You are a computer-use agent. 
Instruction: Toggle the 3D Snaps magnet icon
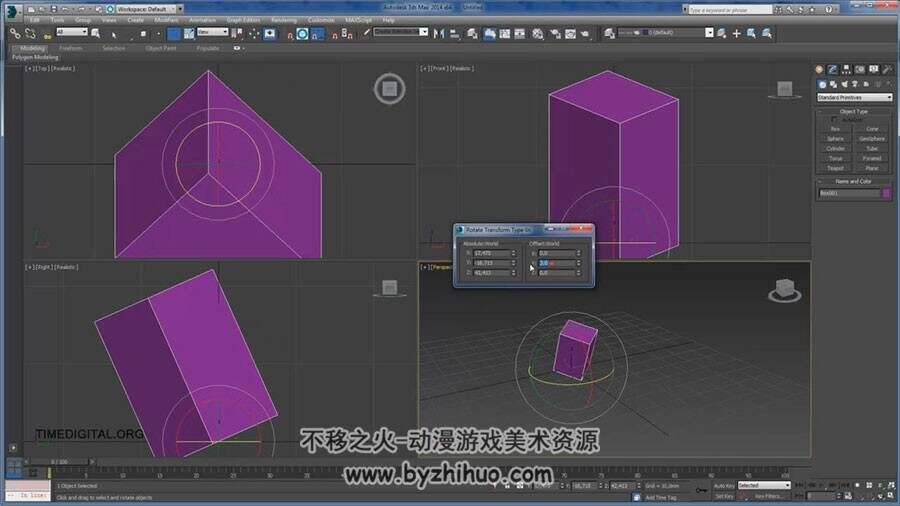pyautogui.click(x=289, y=34)
